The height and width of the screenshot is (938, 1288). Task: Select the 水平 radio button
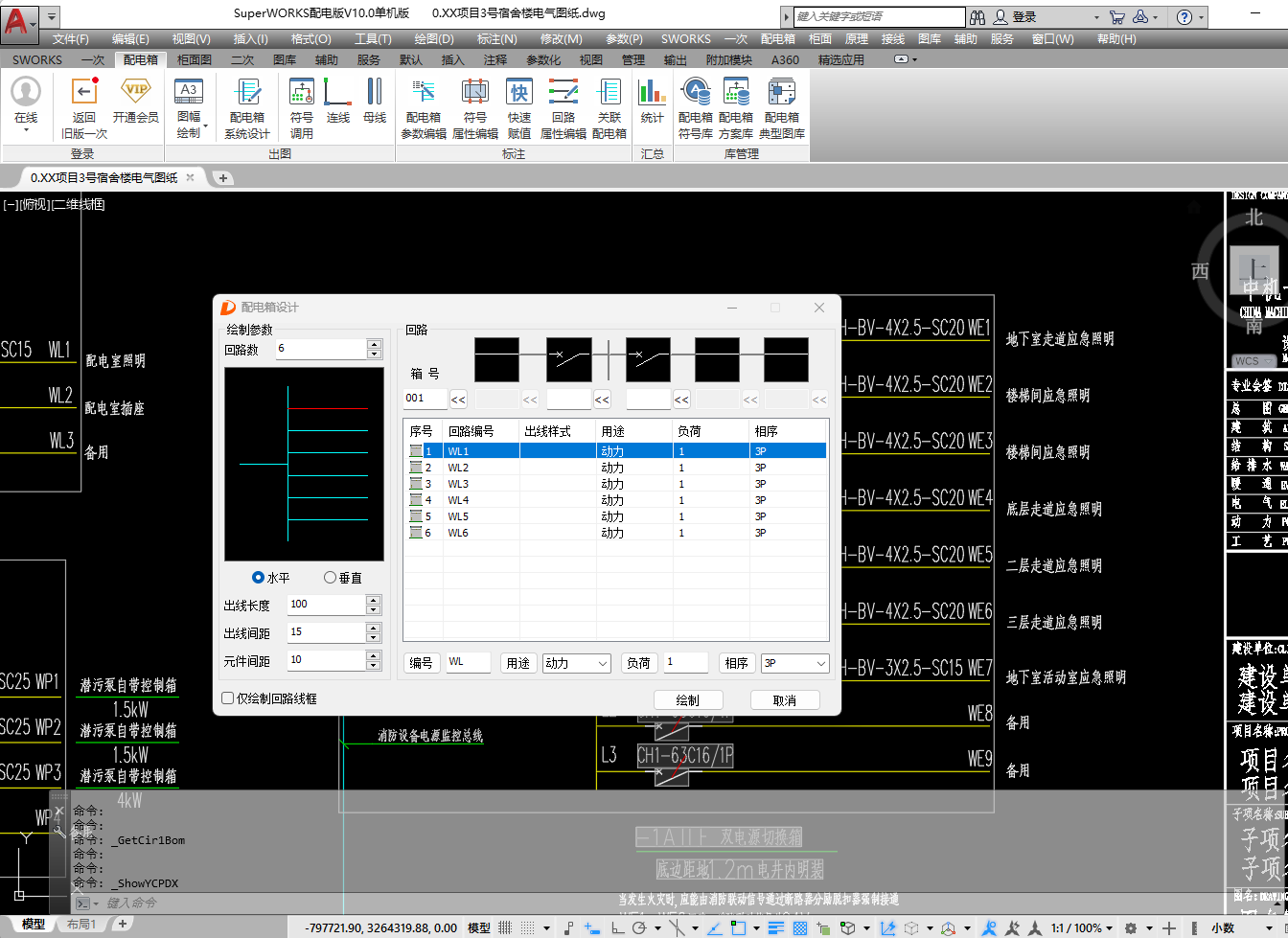pyautogui.click(x=258, y=578)
